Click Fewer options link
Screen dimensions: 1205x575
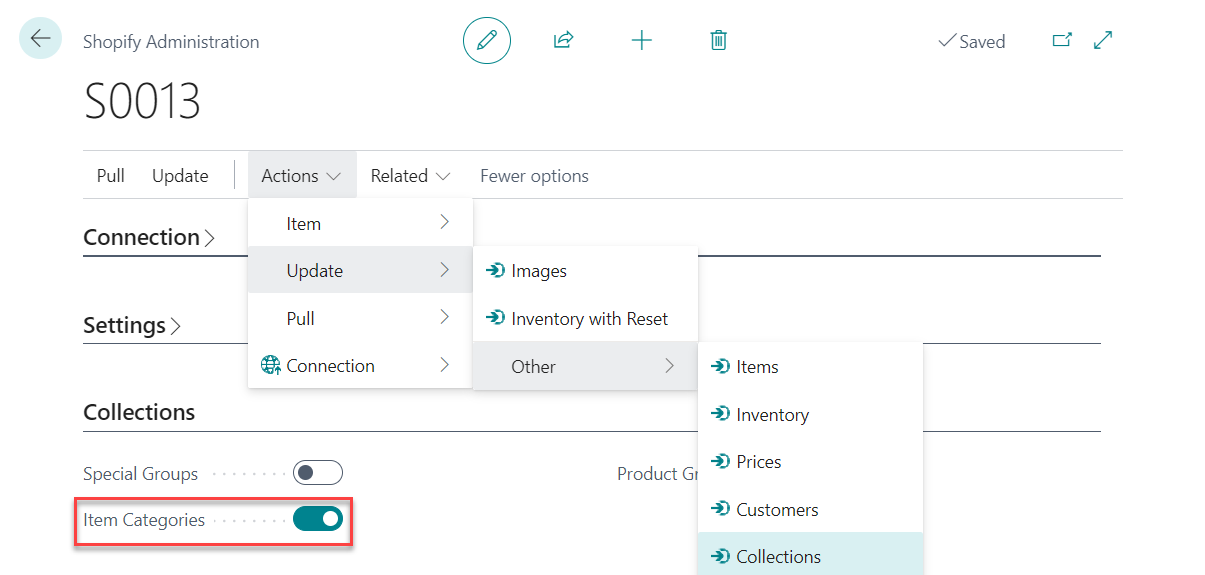[x=534, y=176]
